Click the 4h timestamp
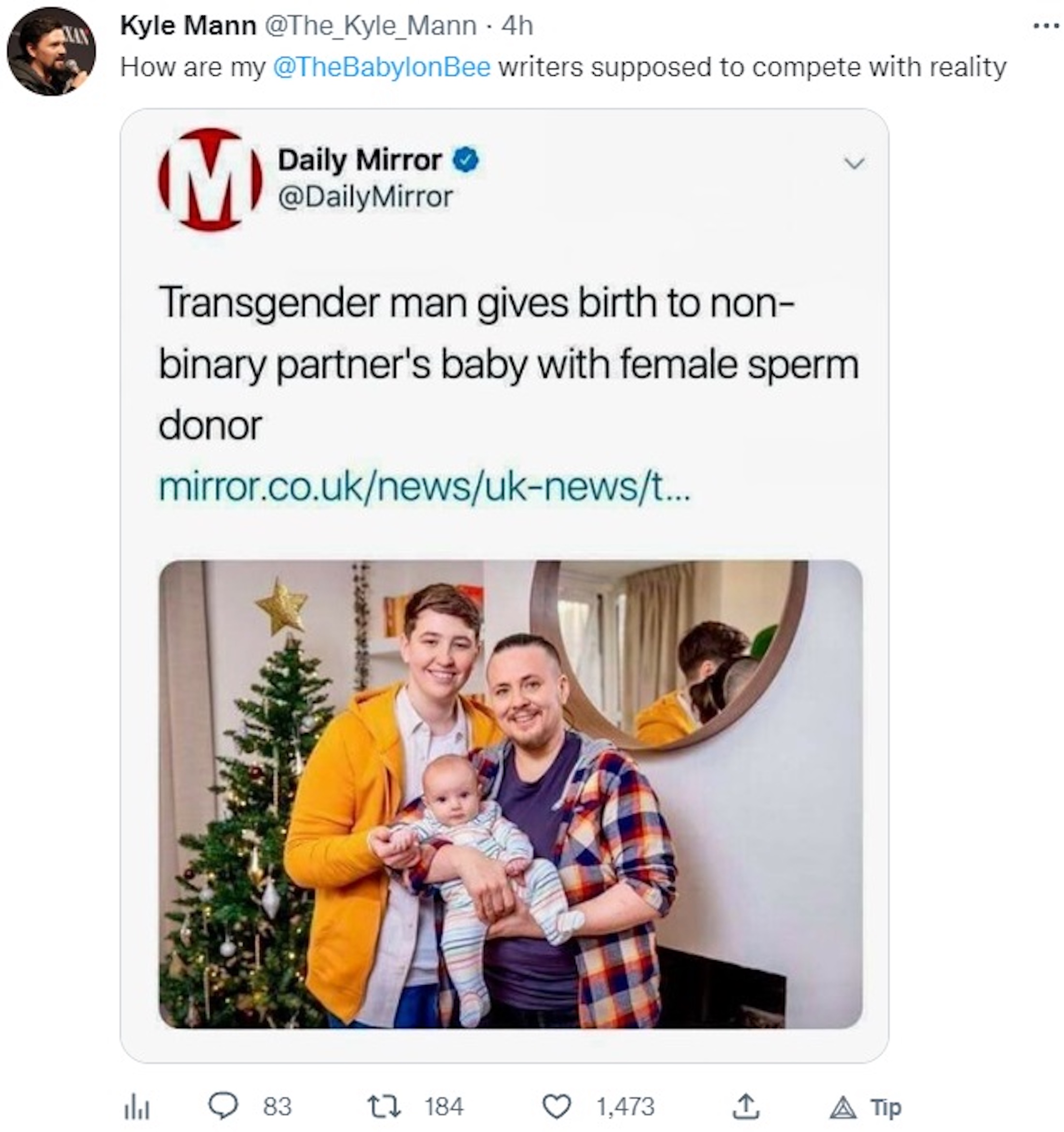 click(517, 26)
